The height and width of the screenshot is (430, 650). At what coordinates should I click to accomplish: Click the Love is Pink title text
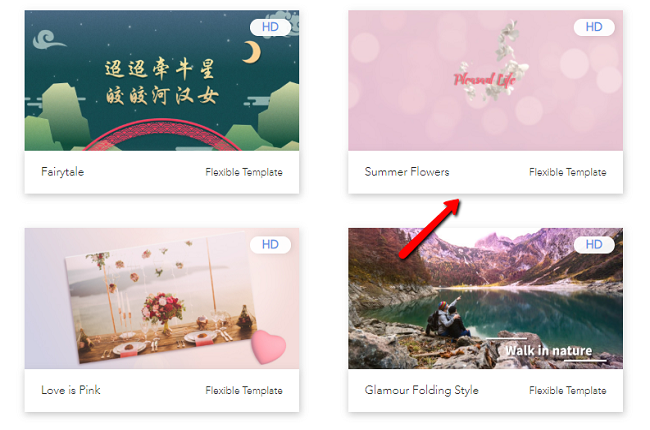pyautogui.click(x=71, y=390)
